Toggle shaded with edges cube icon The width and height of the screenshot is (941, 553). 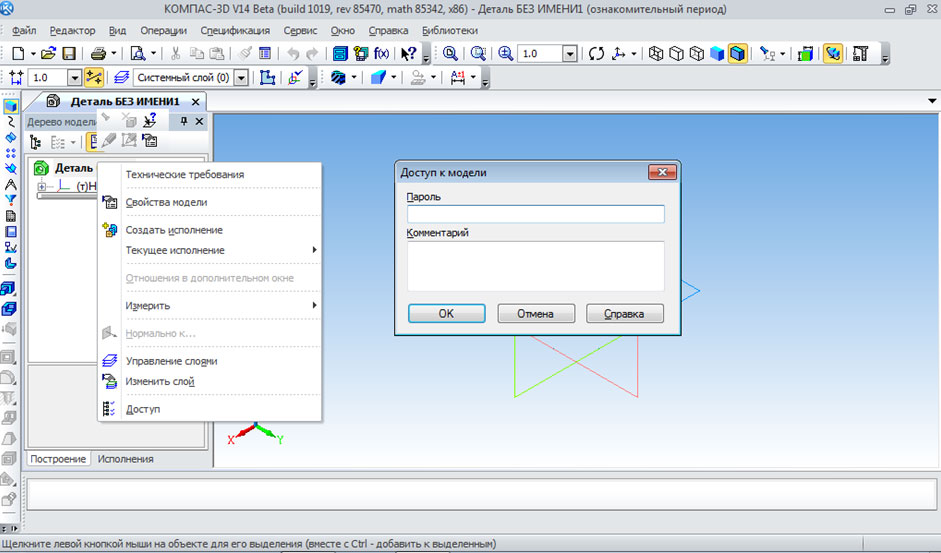coord(738,53)
